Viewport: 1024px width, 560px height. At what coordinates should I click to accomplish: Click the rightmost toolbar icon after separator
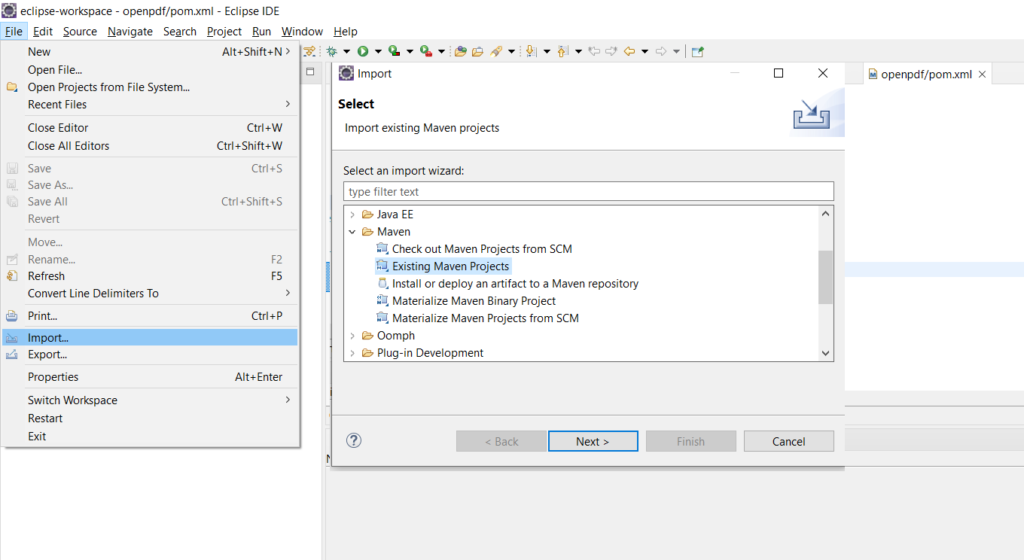(697, 51)
